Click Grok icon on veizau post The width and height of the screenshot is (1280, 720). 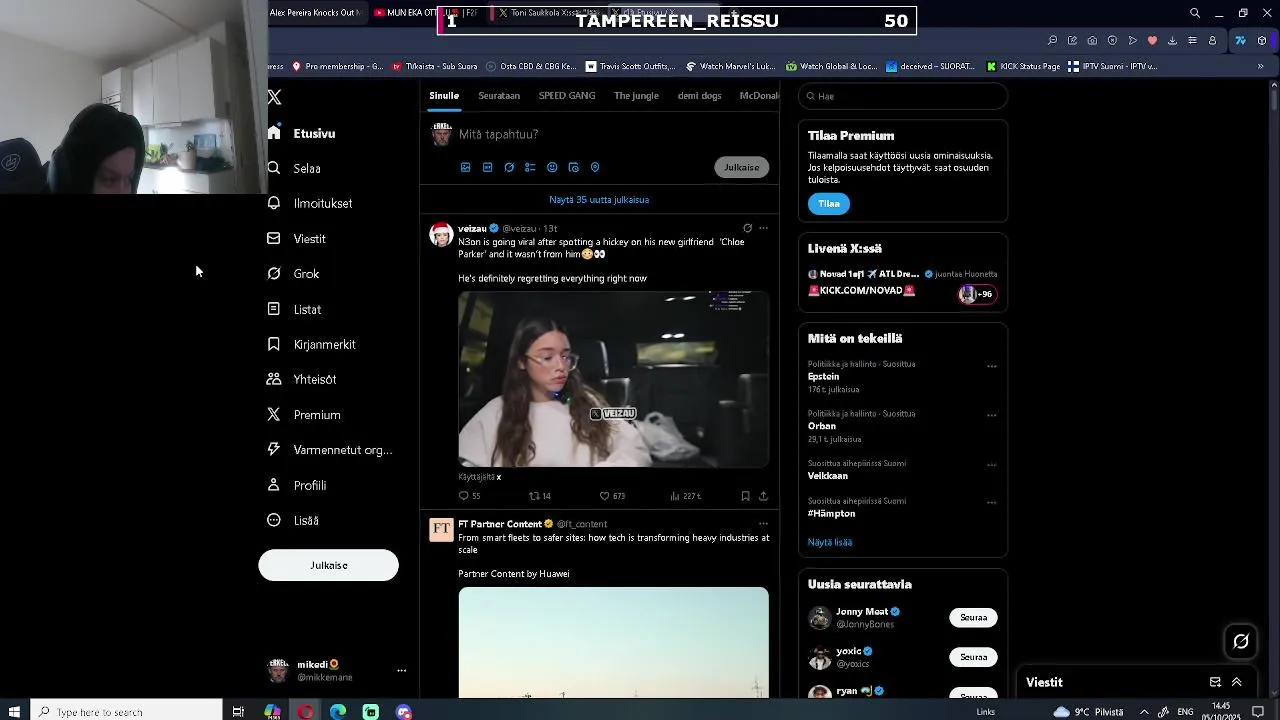(x=747, y=228)
